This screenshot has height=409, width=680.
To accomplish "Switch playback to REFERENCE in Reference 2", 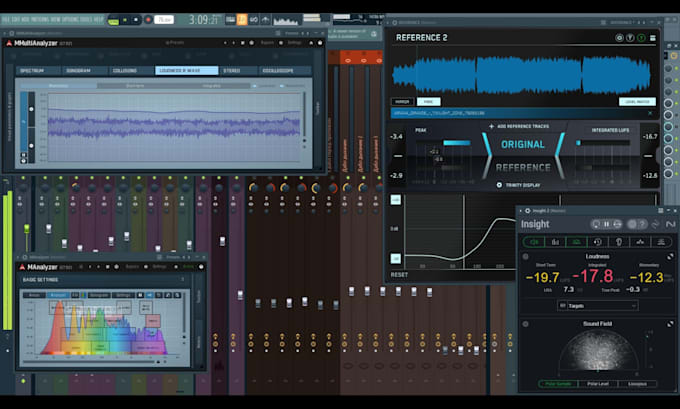I will [x=523, y=167].
